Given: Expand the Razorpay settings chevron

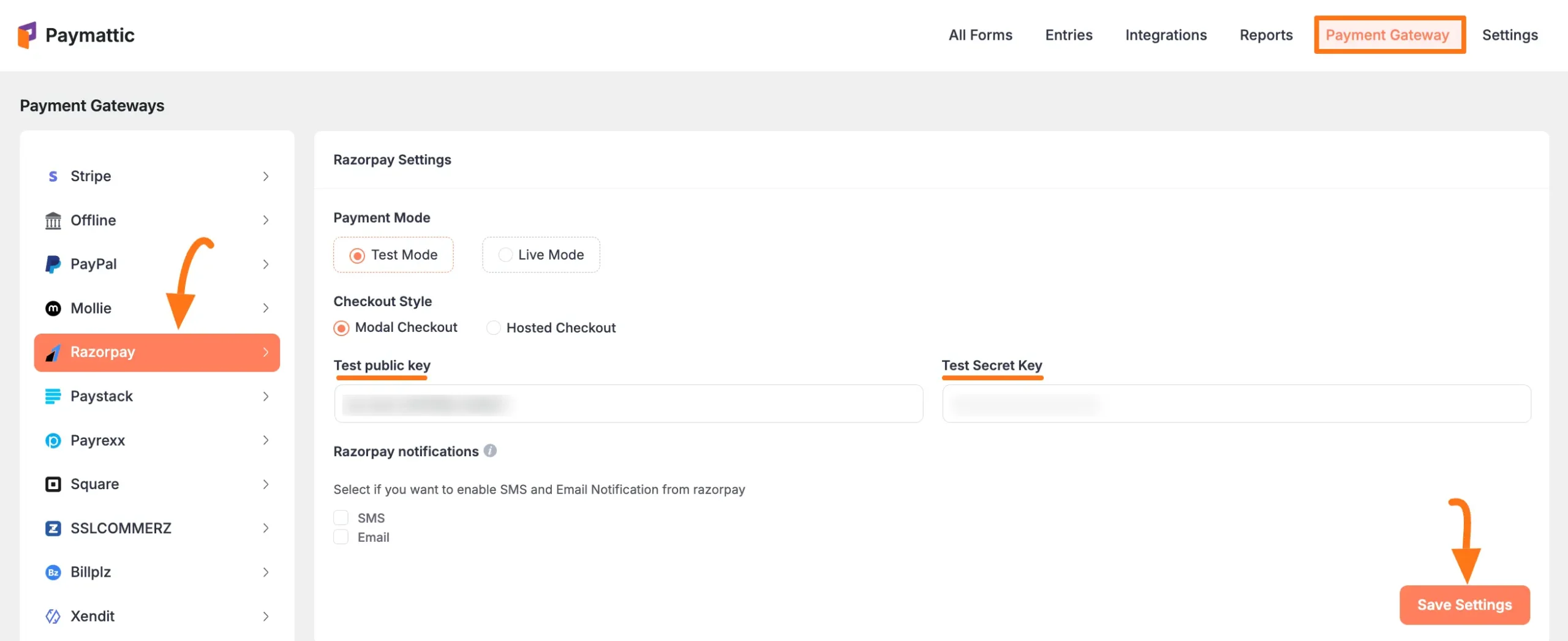Looking at the screenshot, I should [x=266, y=352].
